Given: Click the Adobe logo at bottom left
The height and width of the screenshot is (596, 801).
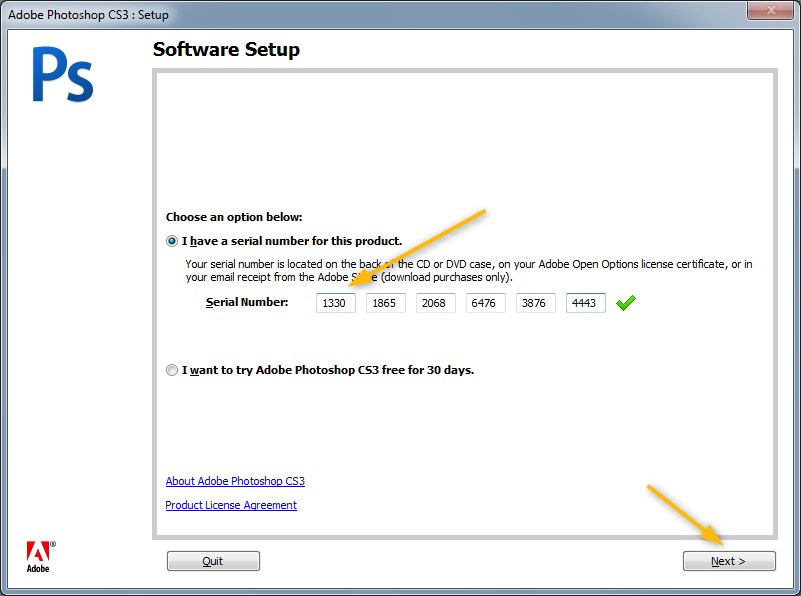Looking at the screenshot, I should point(39,553).
